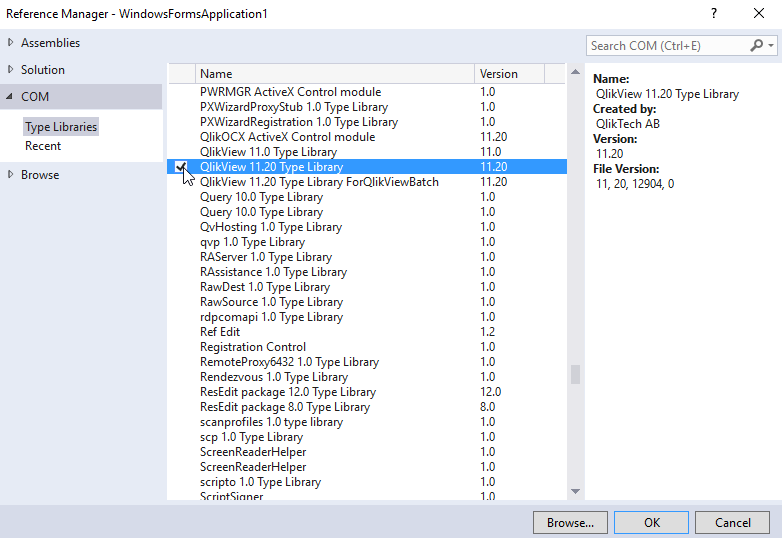Select Type Libraries under COM
The image size is (782, 538).
pos(61,127)
